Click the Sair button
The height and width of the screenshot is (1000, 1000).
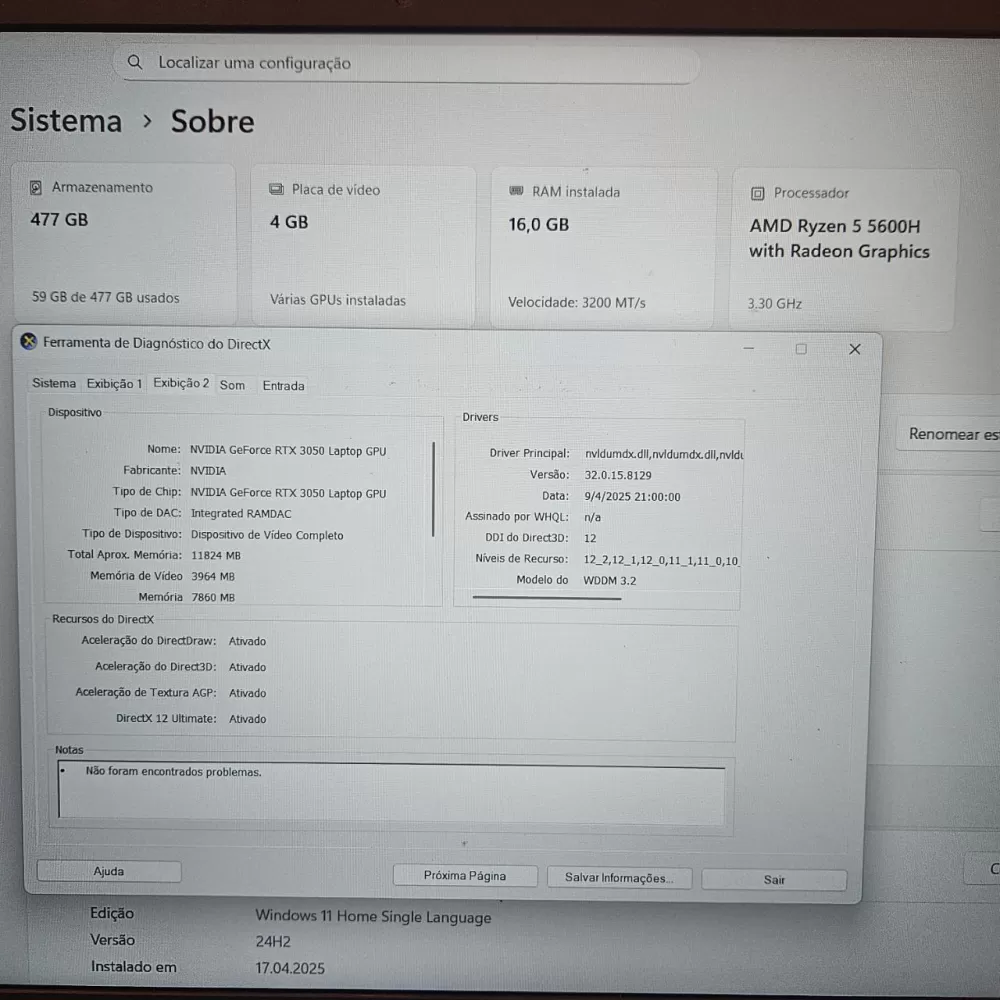click(x=774, y=880)
